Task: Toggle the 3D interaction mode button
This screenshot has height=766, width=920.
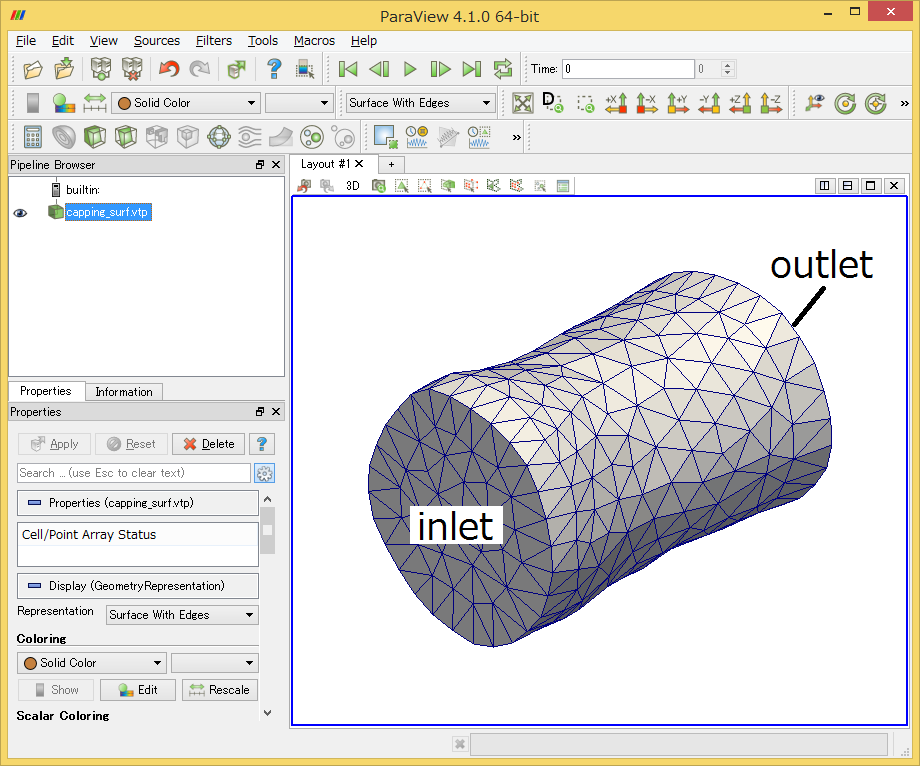Action: 352,186
